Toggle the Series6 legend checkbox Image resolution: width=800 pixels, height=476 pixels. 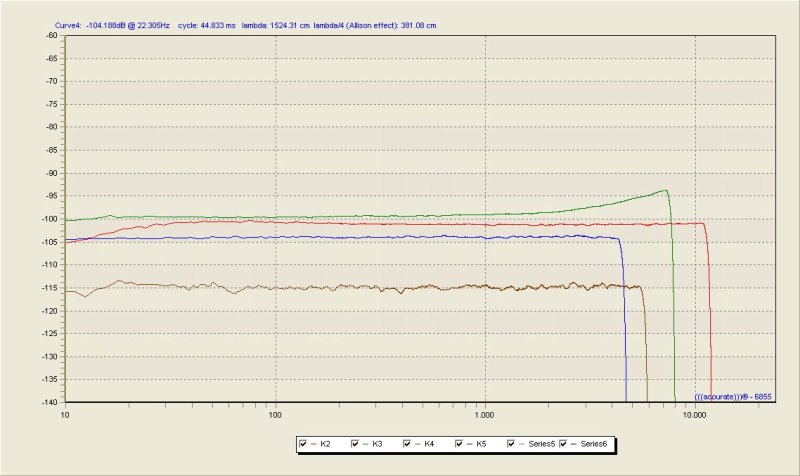coord(563,444)
